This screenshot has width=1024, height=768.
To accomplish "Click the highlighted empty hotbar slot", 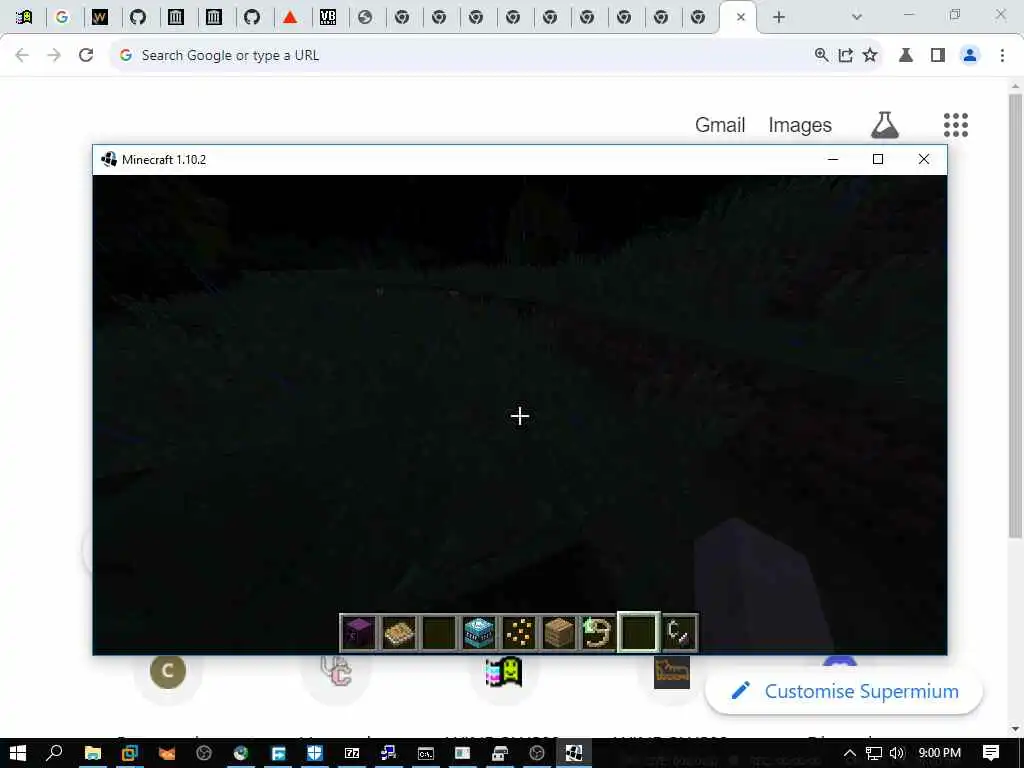I will (x=639, y=632).
